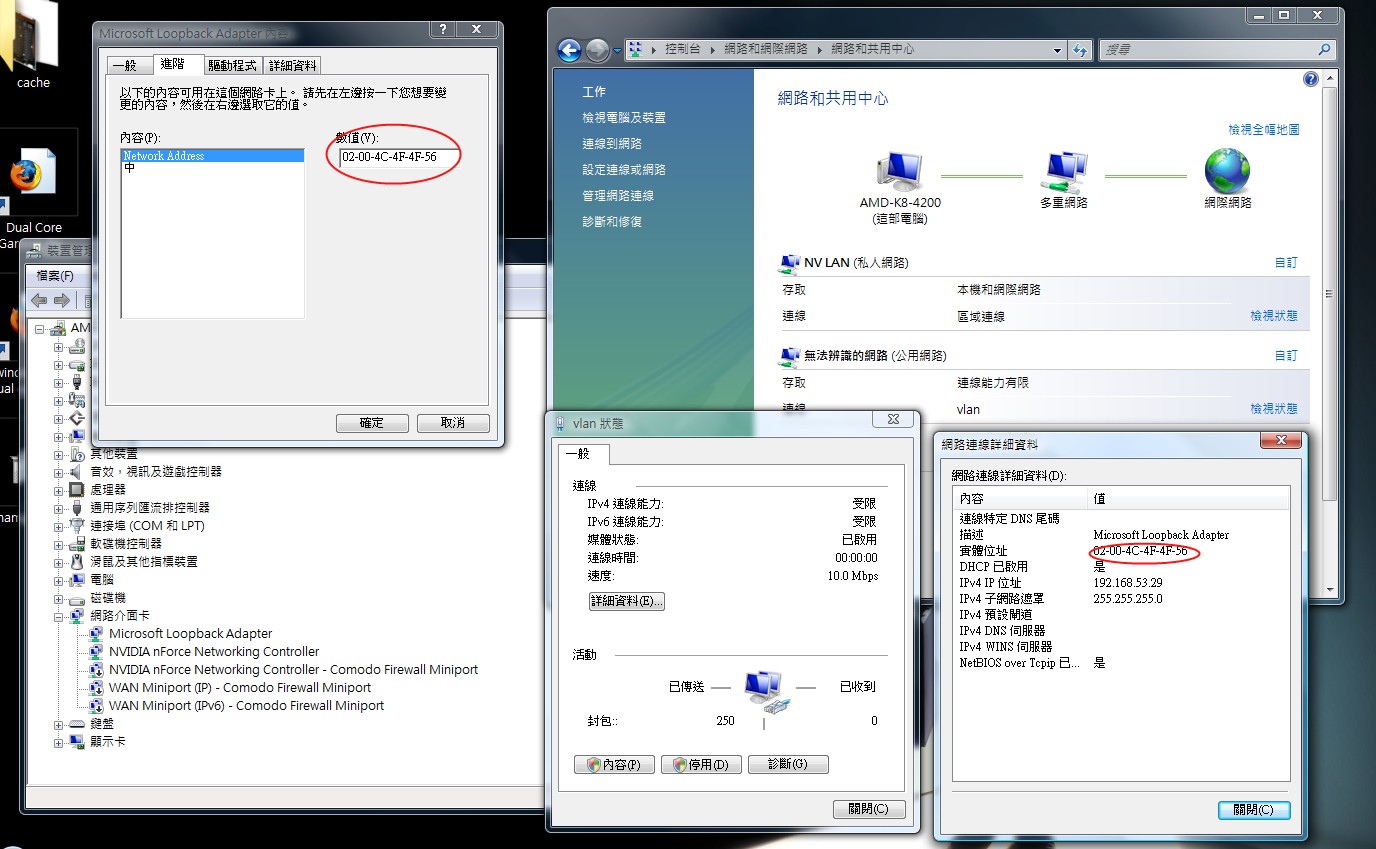Screen dimensions: 1376x849
Task: Expand the 顯示卡 tree node
Action: [59, 742]
